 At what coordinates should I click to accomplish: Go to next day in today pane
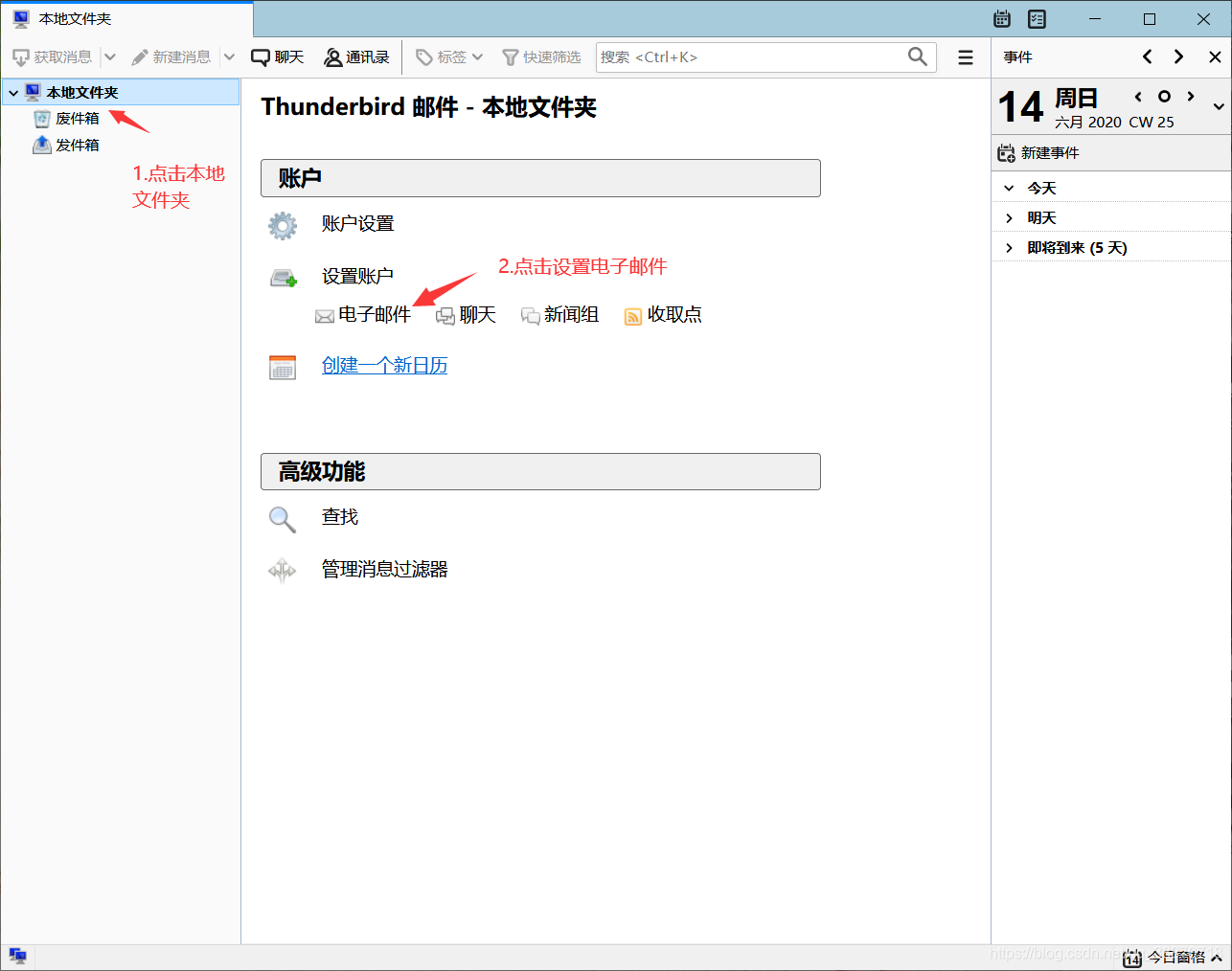1191,97
